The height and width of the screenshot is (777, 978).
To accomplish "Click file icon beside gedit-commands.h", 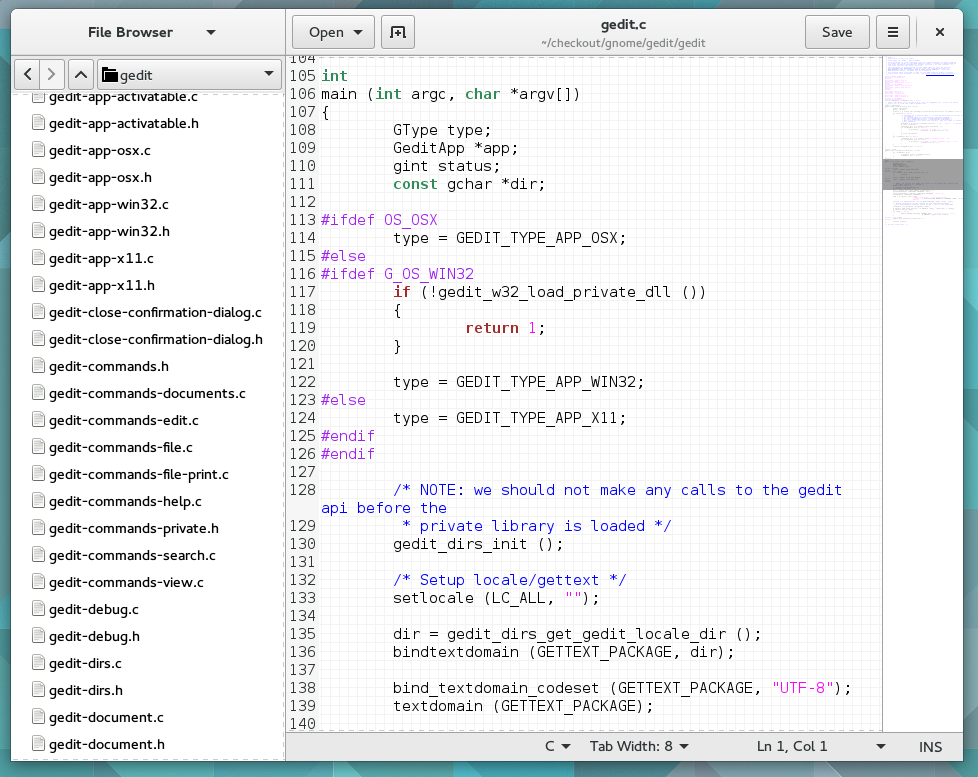I will [39, 366].
